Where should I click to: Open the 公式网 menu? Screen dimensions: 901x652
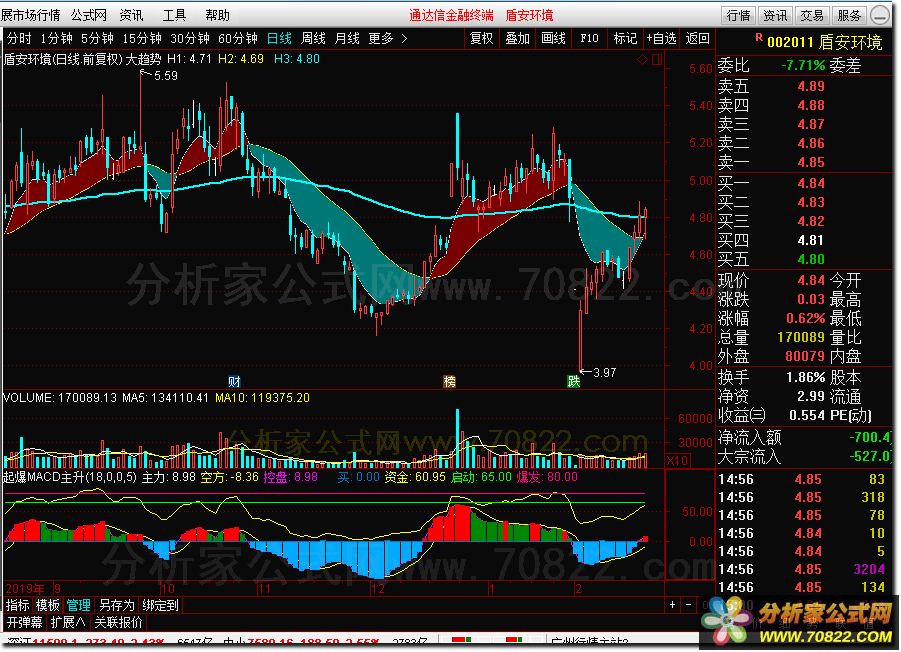coord(88,15)
